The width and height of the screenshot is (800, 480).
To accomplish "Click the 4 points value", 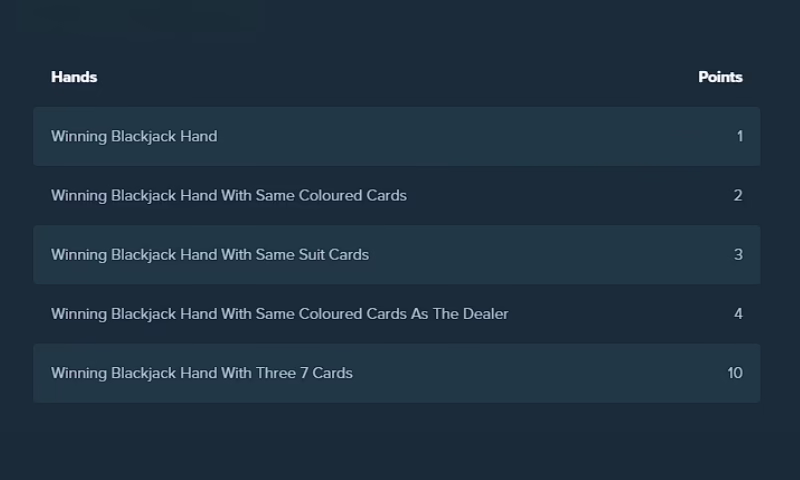I will pos(738,314).
